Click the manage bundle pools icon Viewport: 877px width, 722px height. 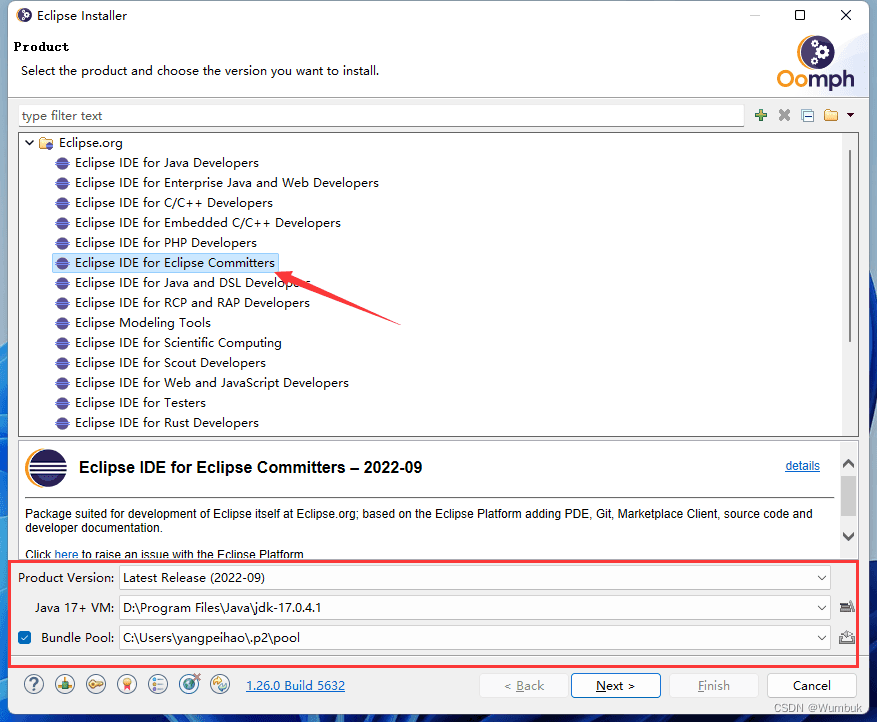pyautogui.click(x=847, y=637)
